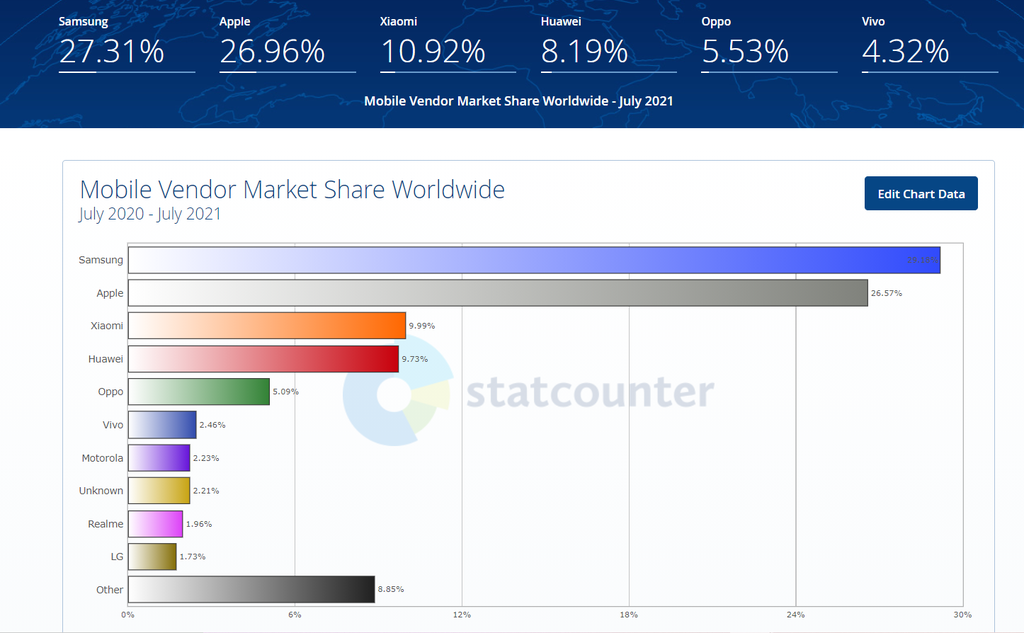Click the banner caption ending July 2021
This screenshot has height=633, width=1024.
[x=519, y=101]
